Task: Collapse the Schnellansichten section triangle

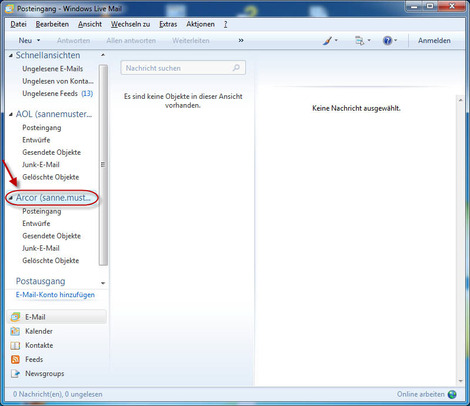Action: point(11,56)
